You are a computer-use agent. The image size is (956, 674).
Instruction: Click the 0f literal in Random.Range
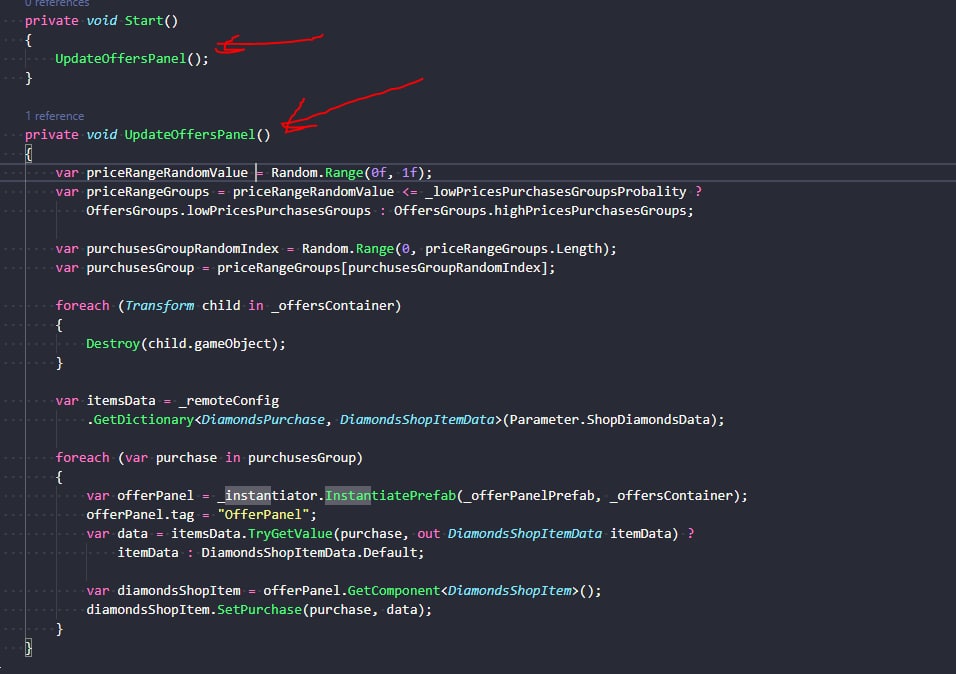379,173
